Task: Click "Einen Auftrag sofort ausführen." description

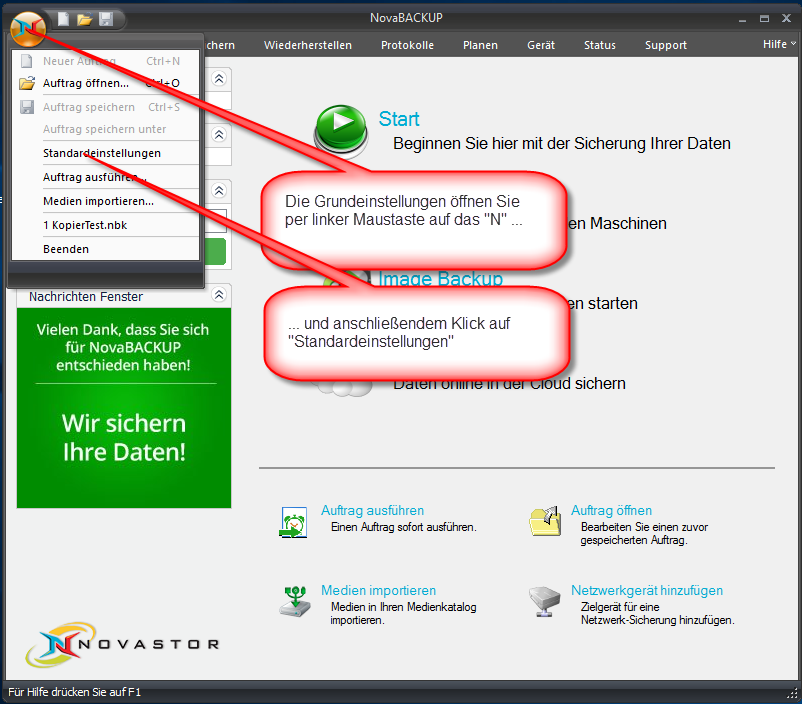Action: pos(404,527)
